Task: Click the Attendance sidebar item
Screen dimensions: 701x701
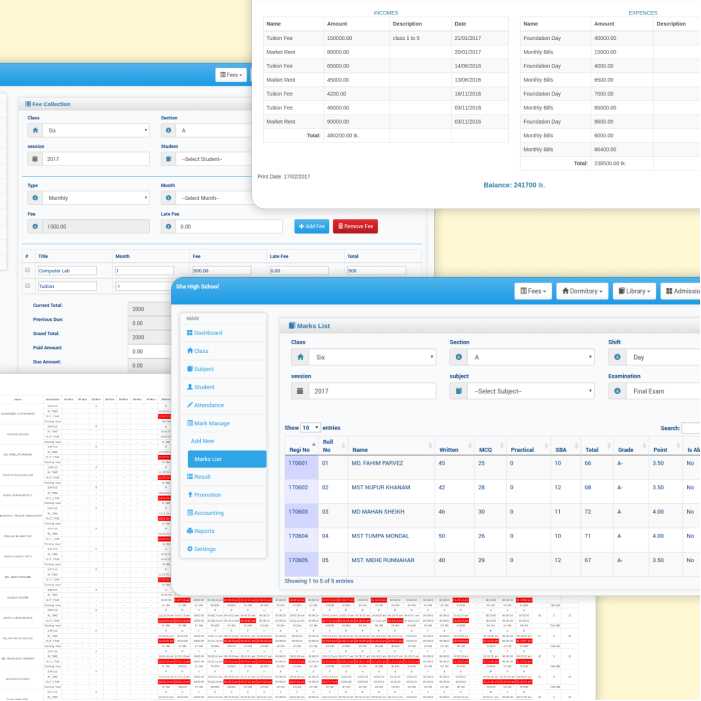Action: (209, 404)
